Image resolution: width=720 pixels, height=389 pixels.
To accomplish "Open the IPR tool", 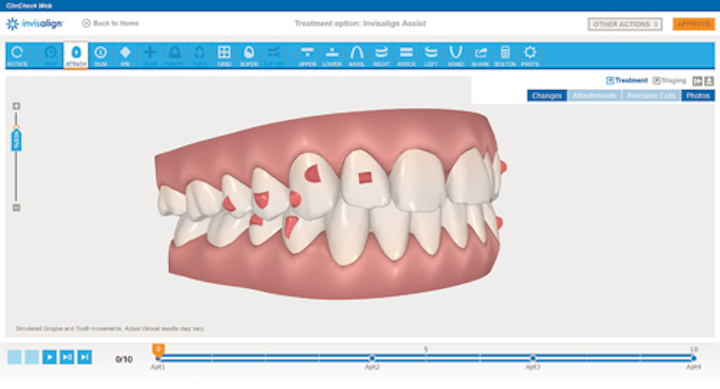I will point(125,56).
